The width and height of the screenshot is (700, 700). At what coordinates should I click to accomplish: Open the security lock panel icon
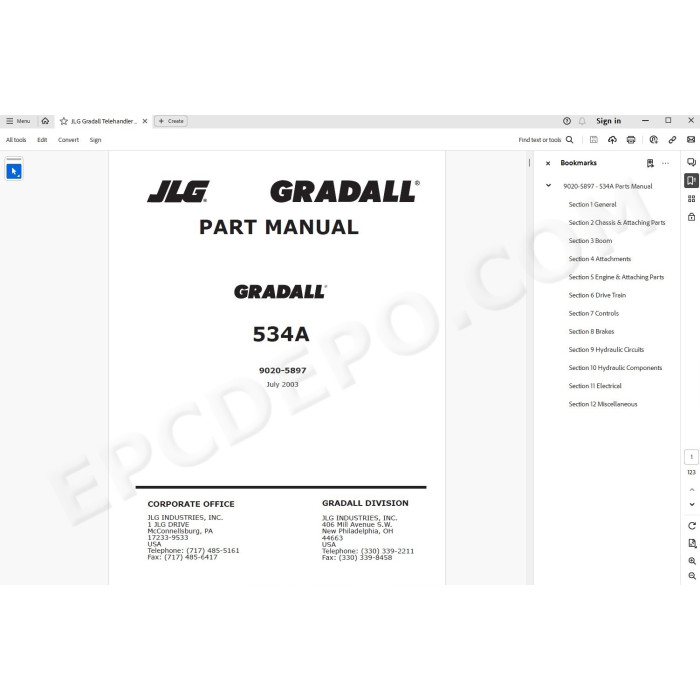pyautogui.click(x=691, y=217)
